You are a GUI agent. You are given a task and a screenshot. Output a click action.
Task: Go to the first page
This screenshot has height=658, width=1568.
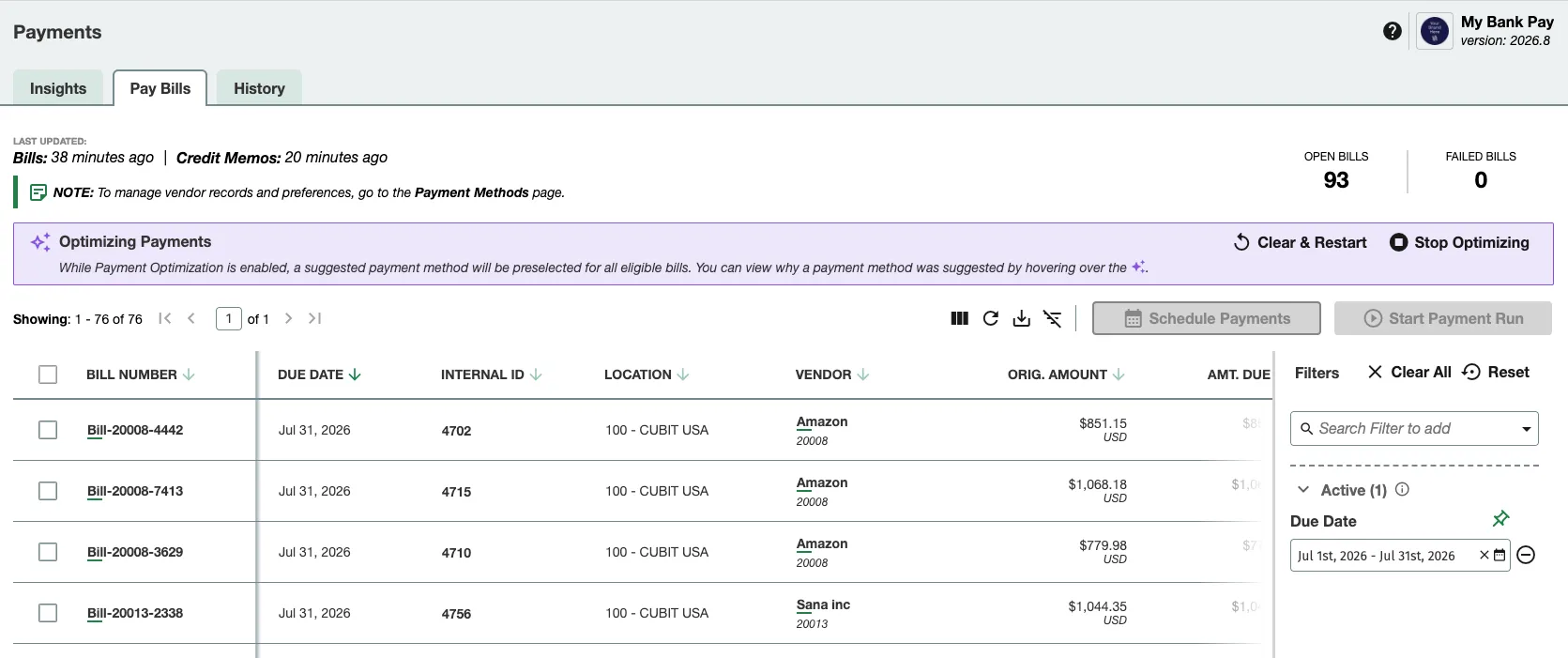(x=165, y=318)
